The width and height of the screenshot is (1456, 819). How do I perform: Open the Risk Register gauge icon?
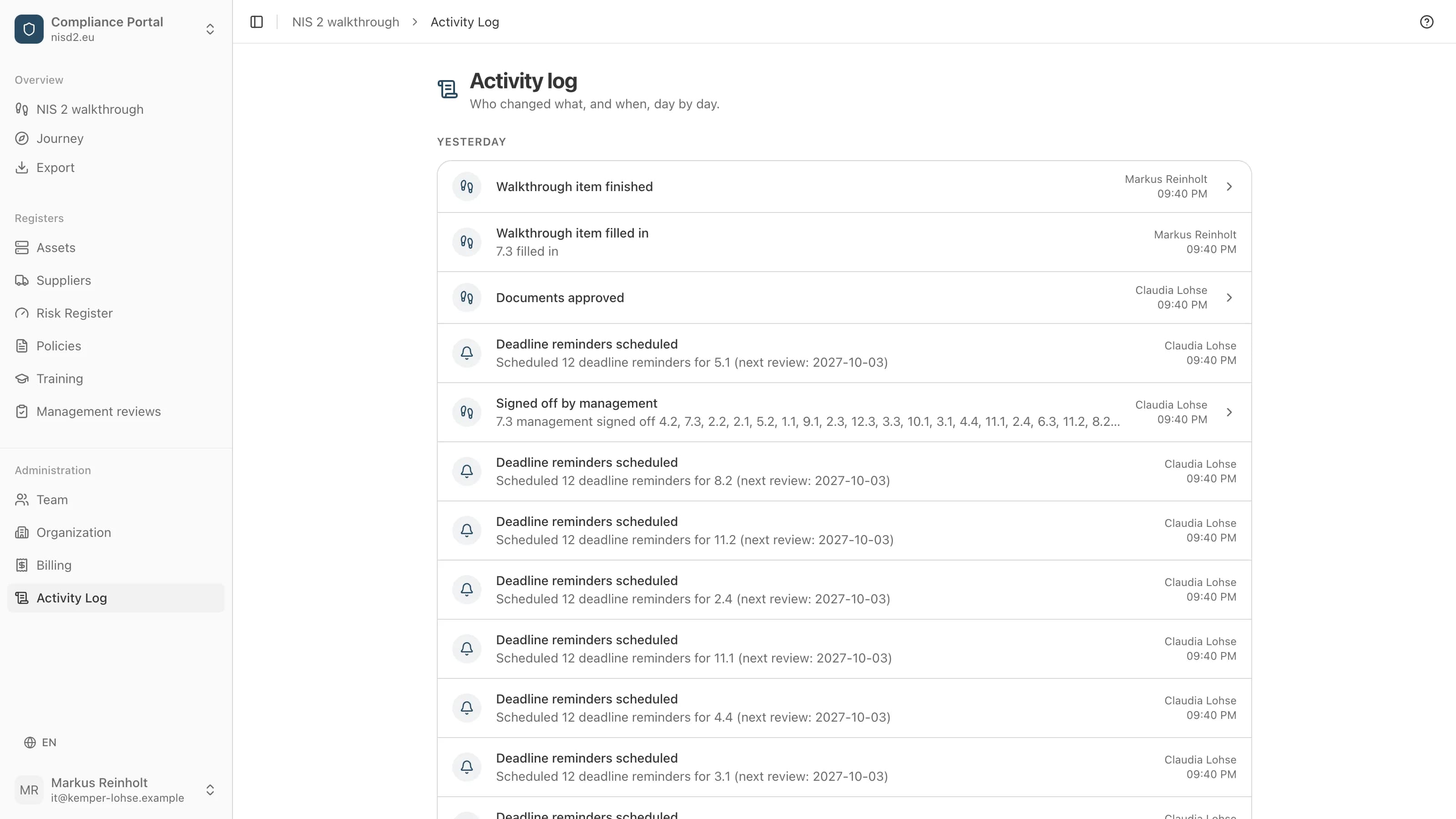pos(22,313)
